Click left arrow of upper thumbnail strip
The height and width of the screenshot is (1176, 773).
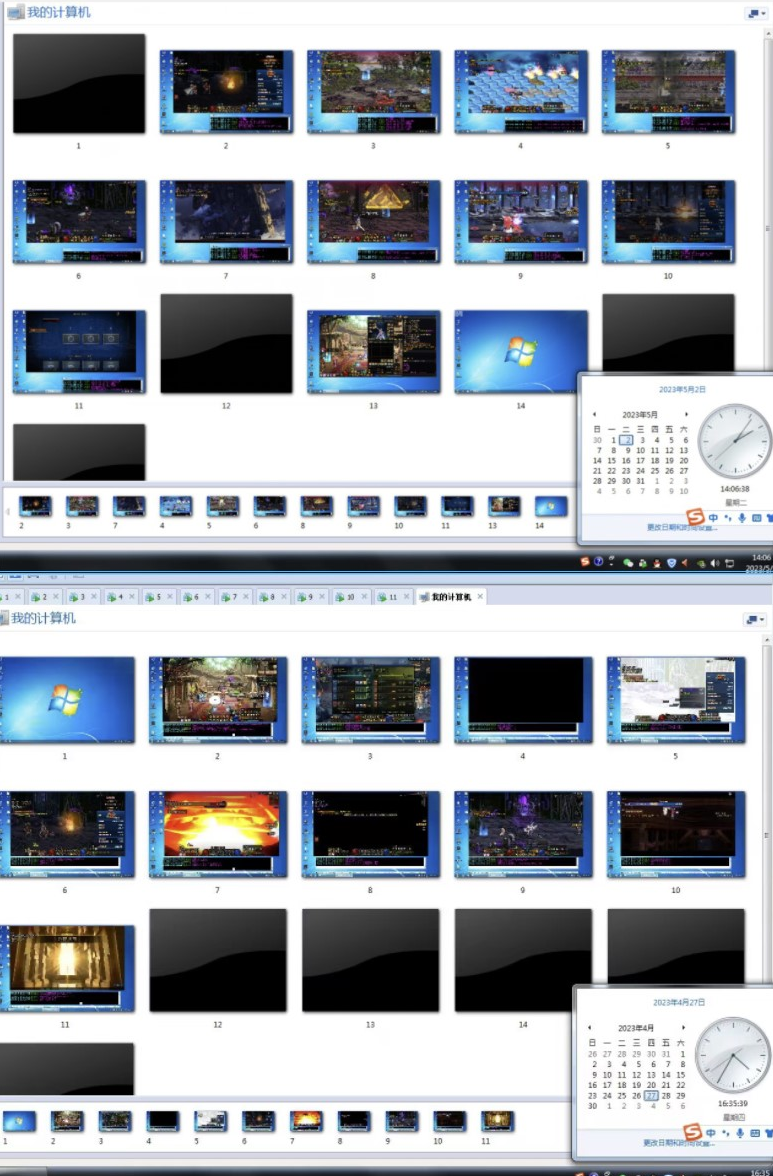(x=7, y=511)
